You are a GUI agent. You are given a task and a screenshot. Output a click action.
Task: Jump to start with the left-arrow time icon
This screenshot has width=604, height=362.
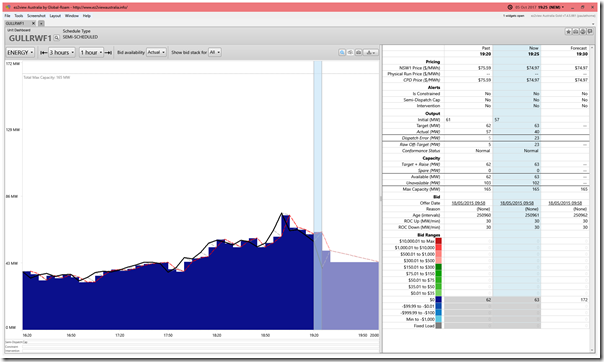tap(44, 52)
